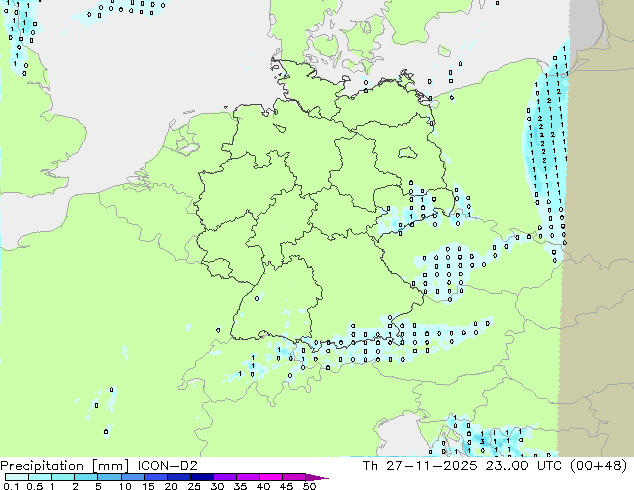Image resolution: width=634 pixels, height=490 pixels.
Task: Click the '10' legend scale label
Action: pos(125,486)
